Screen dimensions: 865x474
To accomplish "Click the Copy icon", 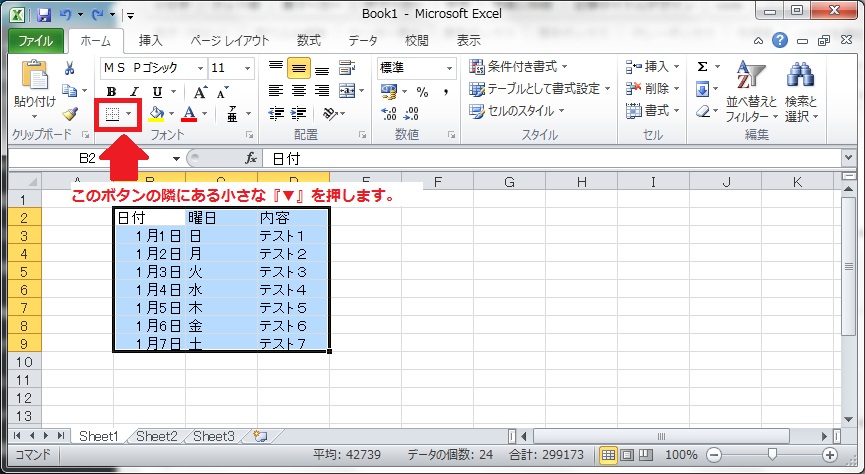I will 70,90.
